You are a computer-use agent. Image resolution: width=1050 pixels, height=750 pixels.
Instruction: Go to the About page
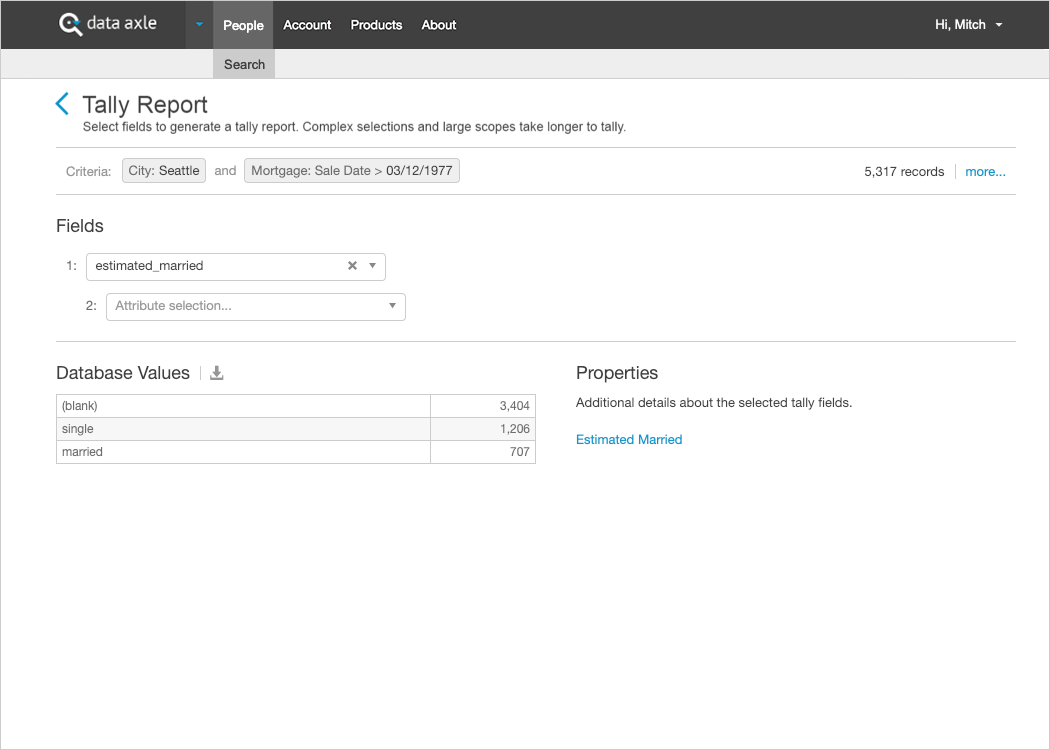tap(439, 25)
